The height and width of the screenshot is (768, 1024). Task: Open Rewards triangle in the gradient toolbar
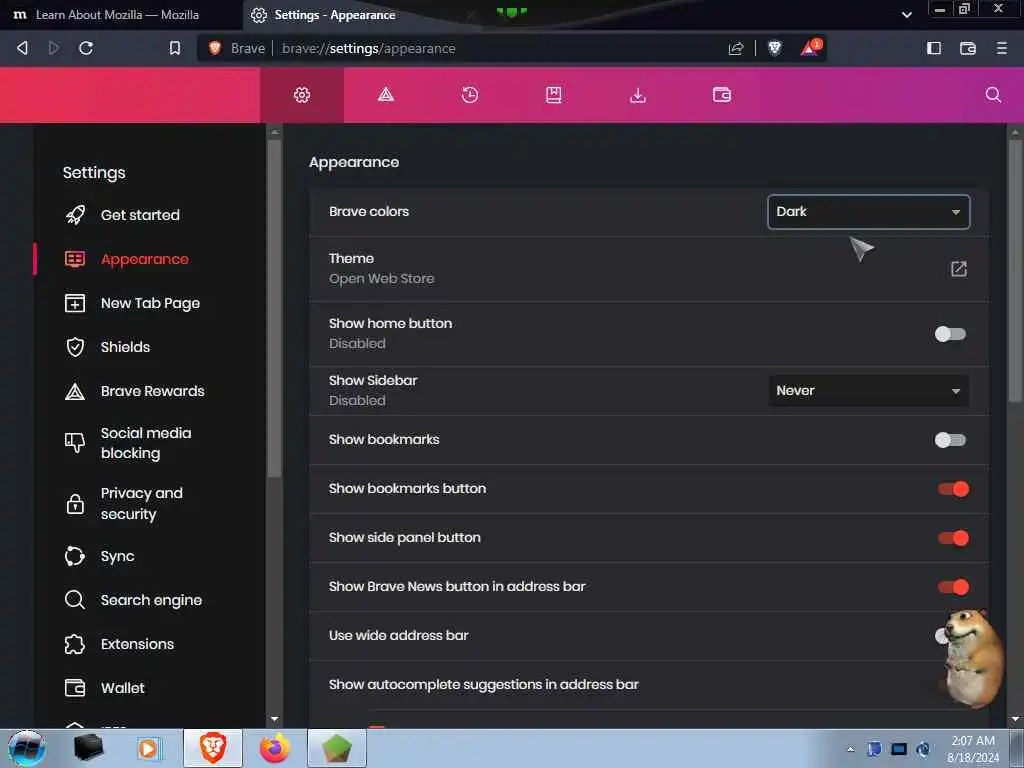click(386, 95)
